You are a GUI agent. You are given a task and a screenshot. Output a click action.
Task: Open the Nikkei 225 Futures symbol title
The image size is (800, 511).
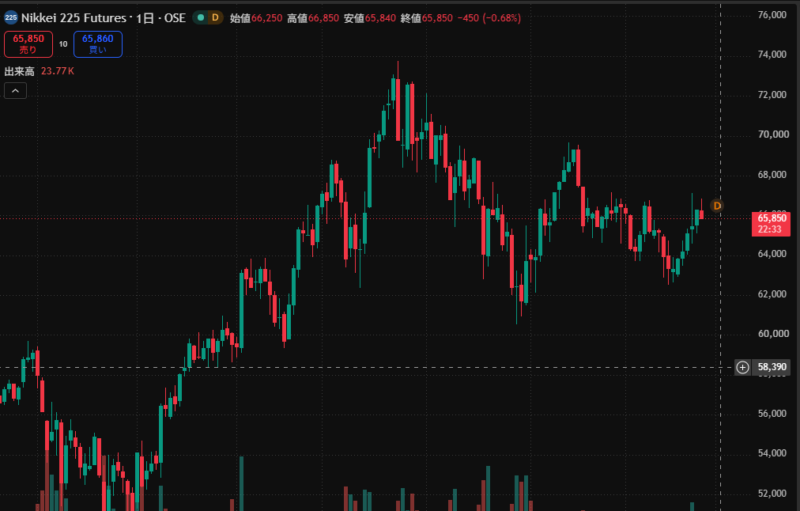pyautogui.click(x=103, y=18)
